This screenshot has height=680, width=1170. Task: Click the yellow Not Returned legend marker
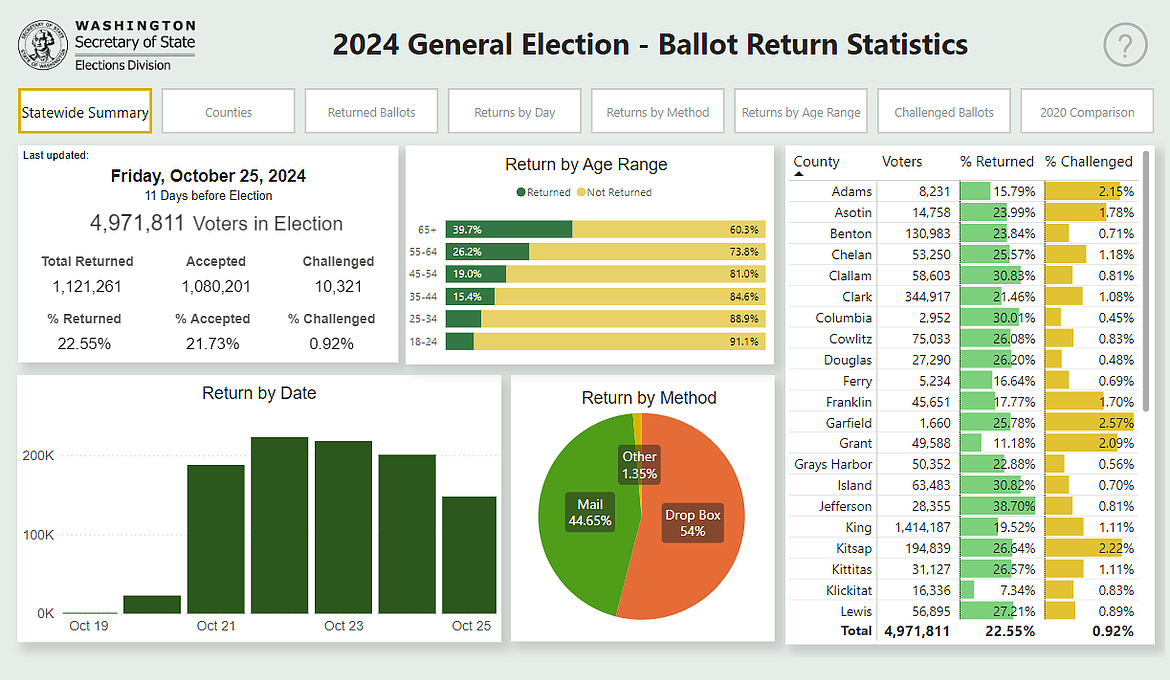pyautogui.click(x=580, y=192)
